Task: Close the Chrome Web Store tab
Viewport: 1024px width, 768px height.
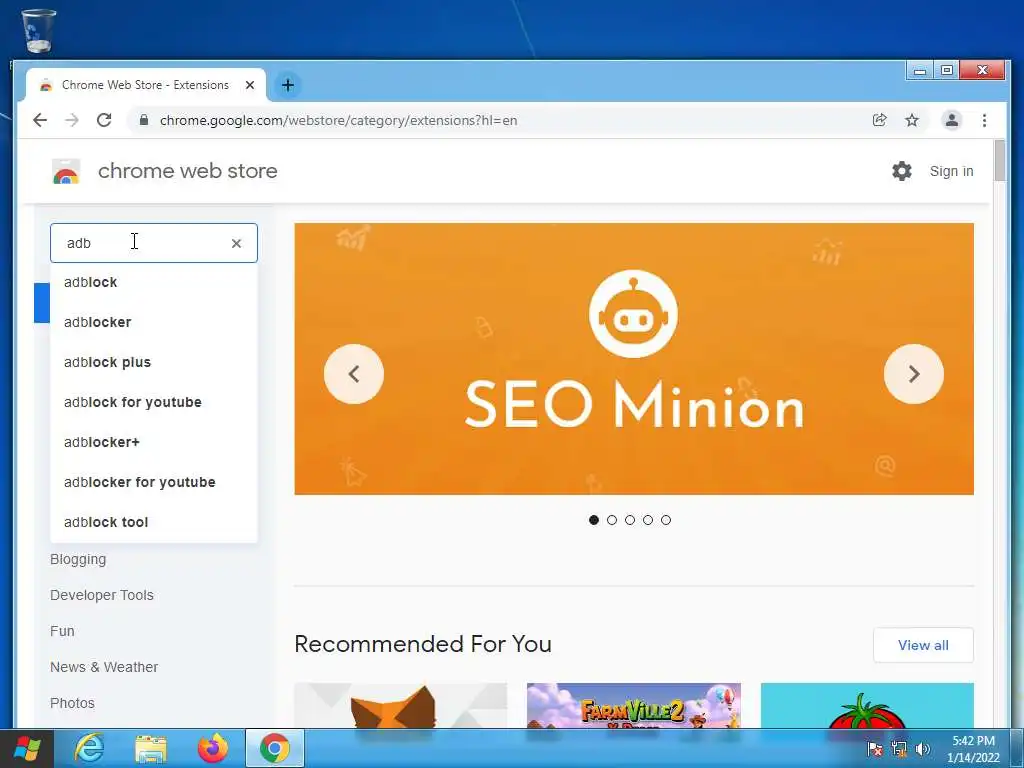Action: click(x=249, y=85)
